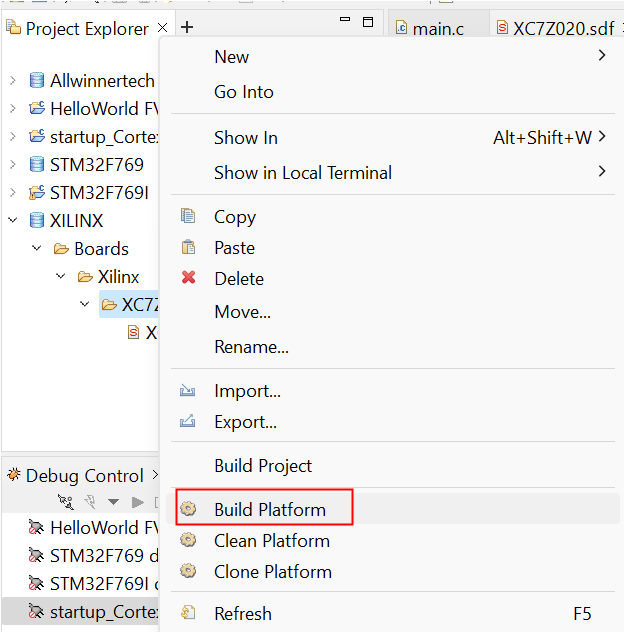Click the Copy icon in context menu
Image resolution: width=624 pixels, height=632 pixels.
[187, 217]
